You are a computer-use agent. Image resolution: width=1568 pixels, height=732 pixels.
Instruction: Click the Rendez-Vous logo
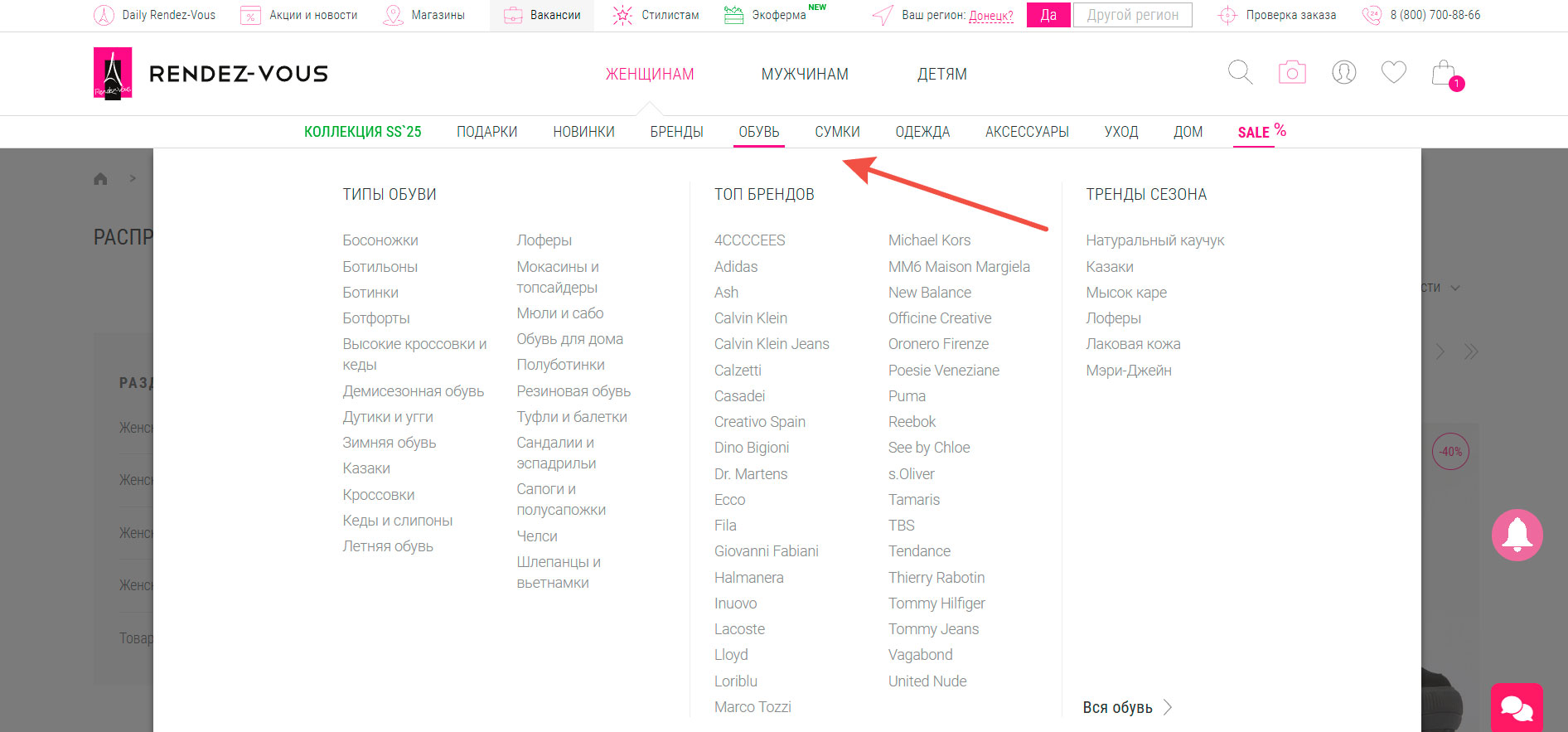click(x=211, y=73)
